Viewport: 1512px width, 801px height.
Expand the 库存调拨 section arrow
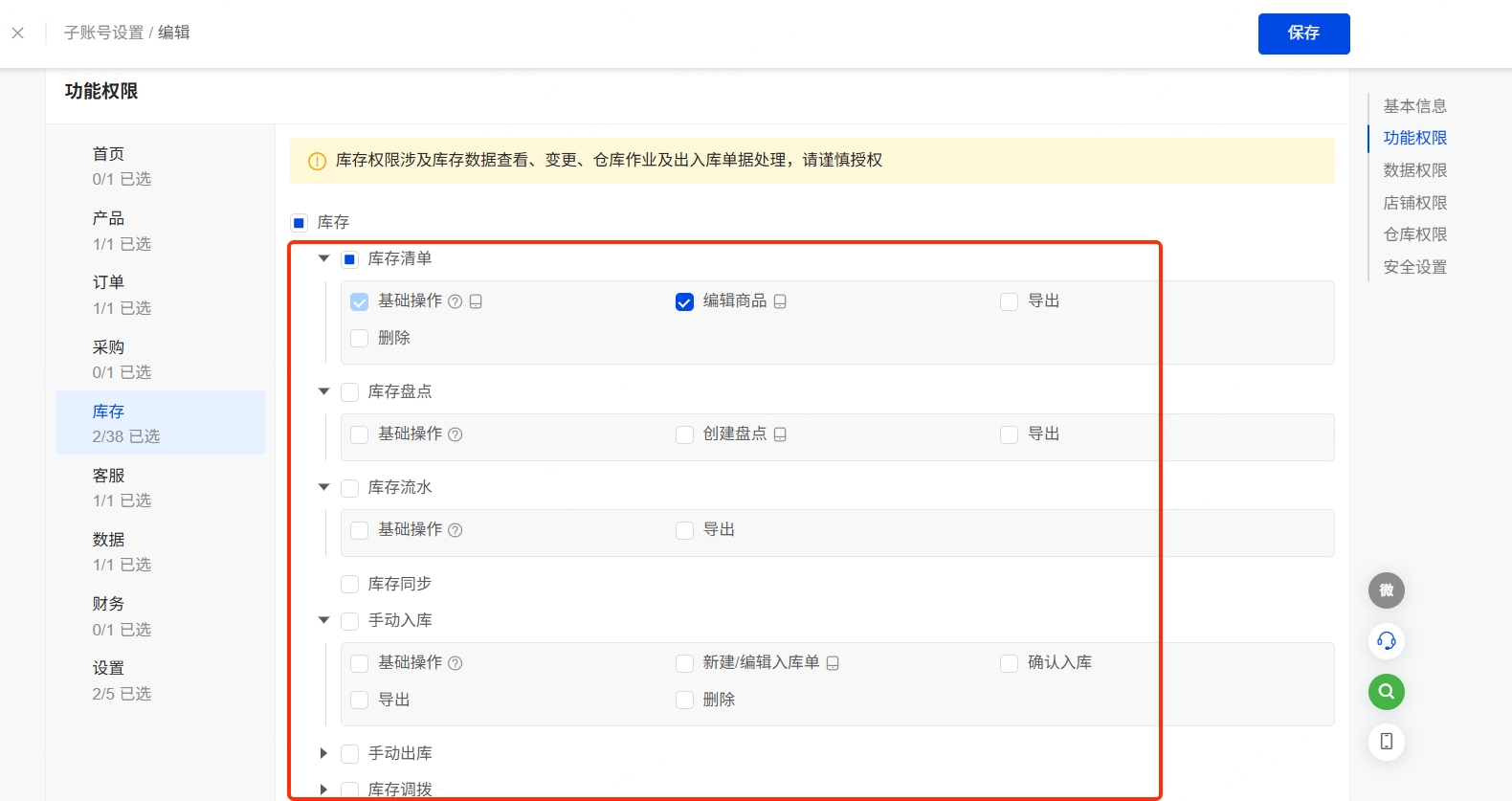coord(323,790)
